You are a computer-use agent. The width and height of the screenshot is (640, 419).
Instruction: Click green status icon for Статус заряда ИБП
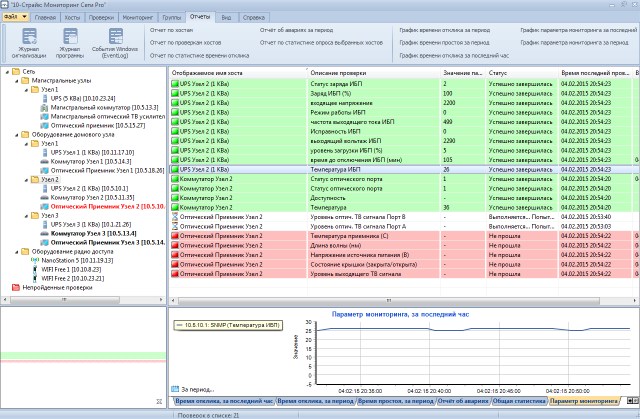pyautogui.click(x=175, y=84)
